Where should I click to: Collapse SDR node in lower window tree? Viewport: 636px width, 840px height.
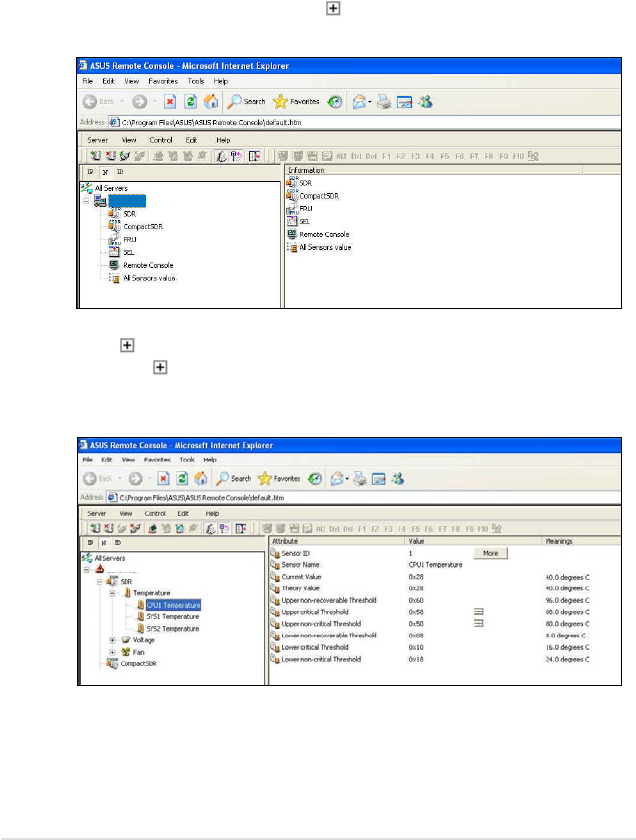[x=99, y=581]
